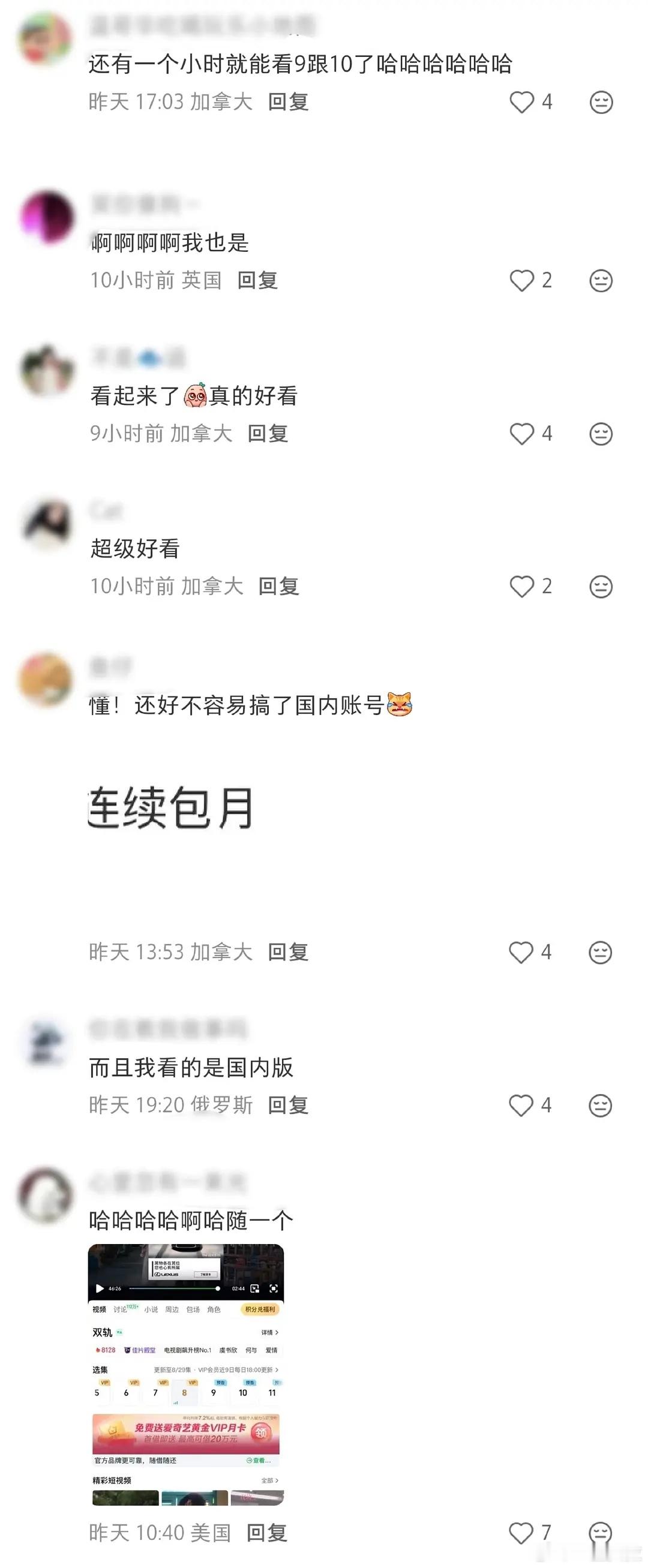This screenshot has height=1568, width=648.
Task: Reply to the 10小时前 英国 comment
Action: 257,281
